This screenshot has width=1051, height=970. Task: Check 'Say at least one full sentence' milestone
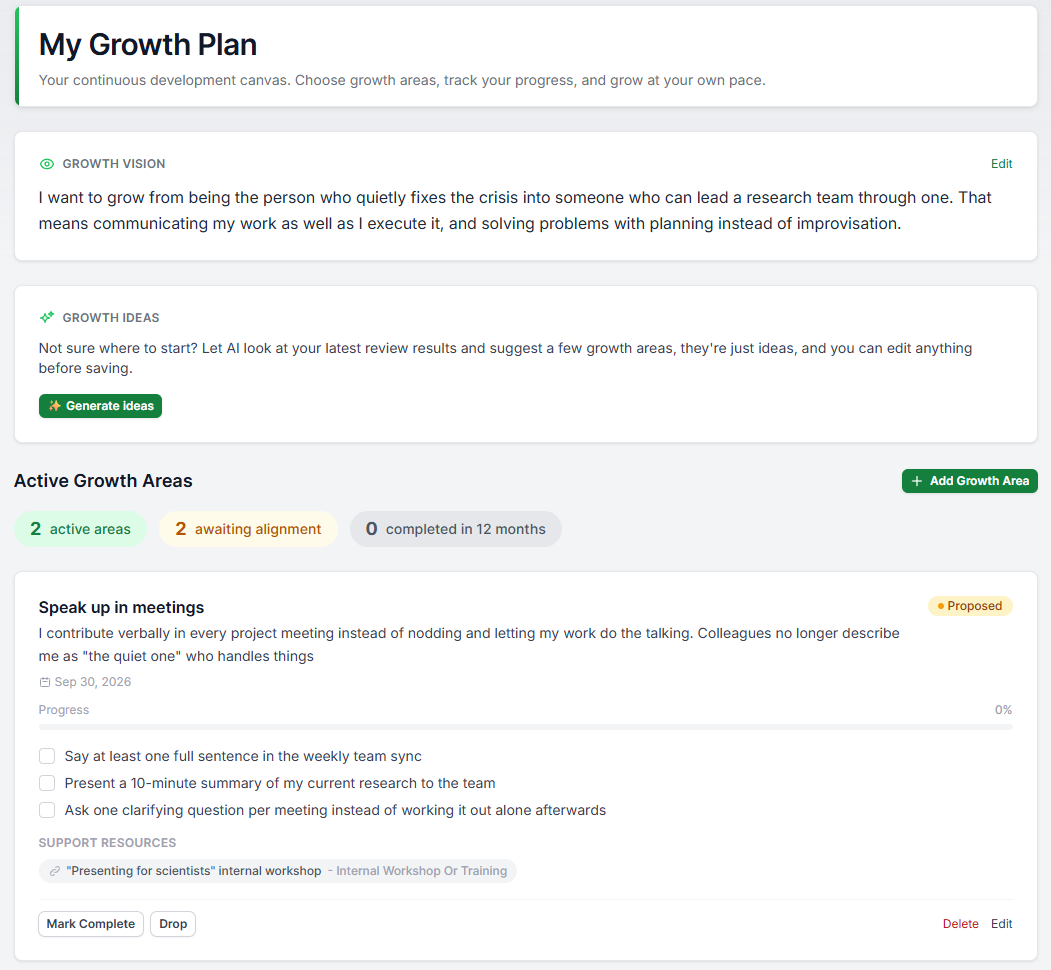[47, 757]
